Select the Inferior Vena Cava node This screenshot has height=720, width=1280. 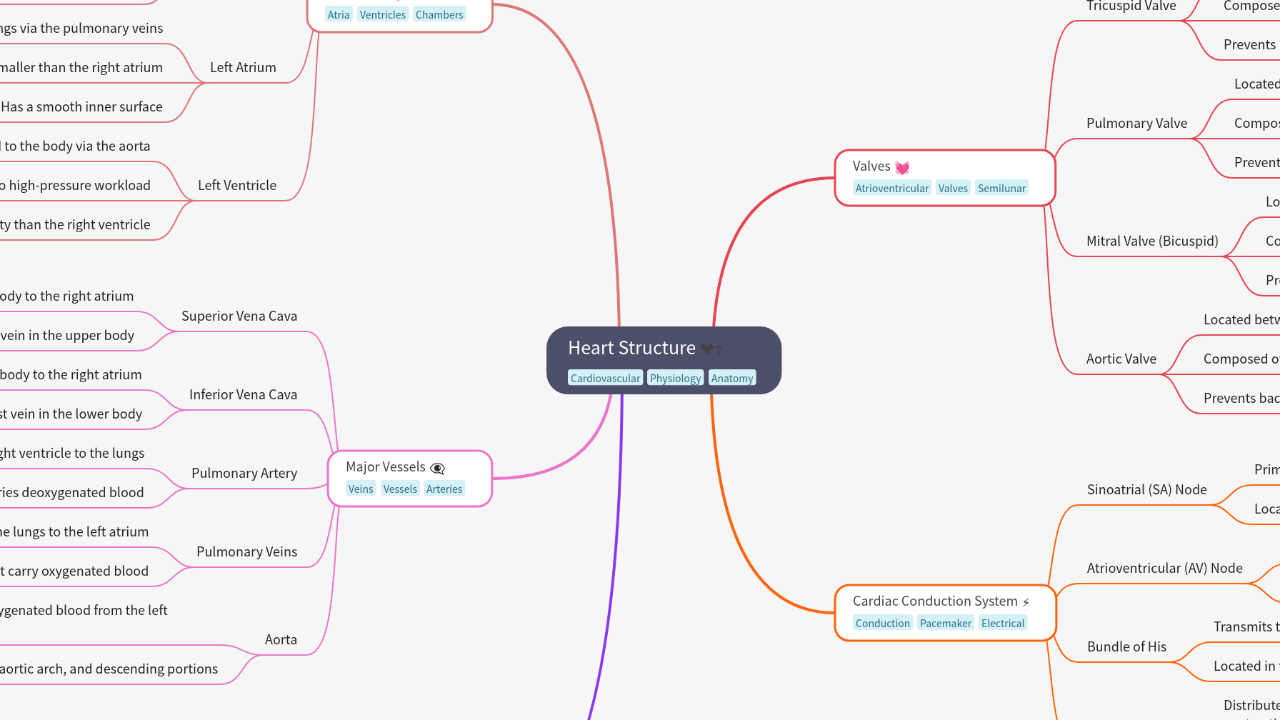(x=243, y=394)
